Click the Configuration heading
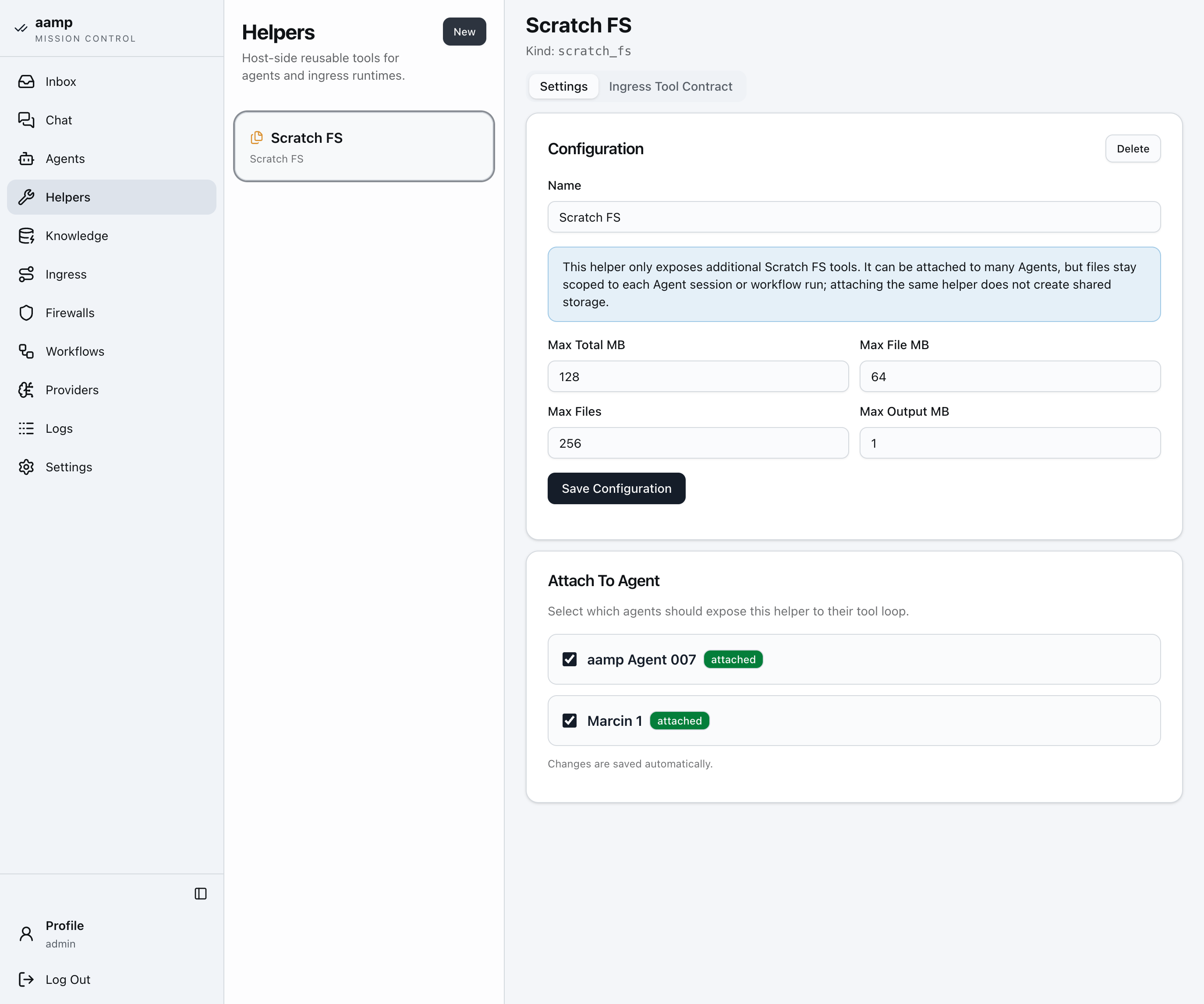The image size is (1204, 1004). click(x=595, y=148)
